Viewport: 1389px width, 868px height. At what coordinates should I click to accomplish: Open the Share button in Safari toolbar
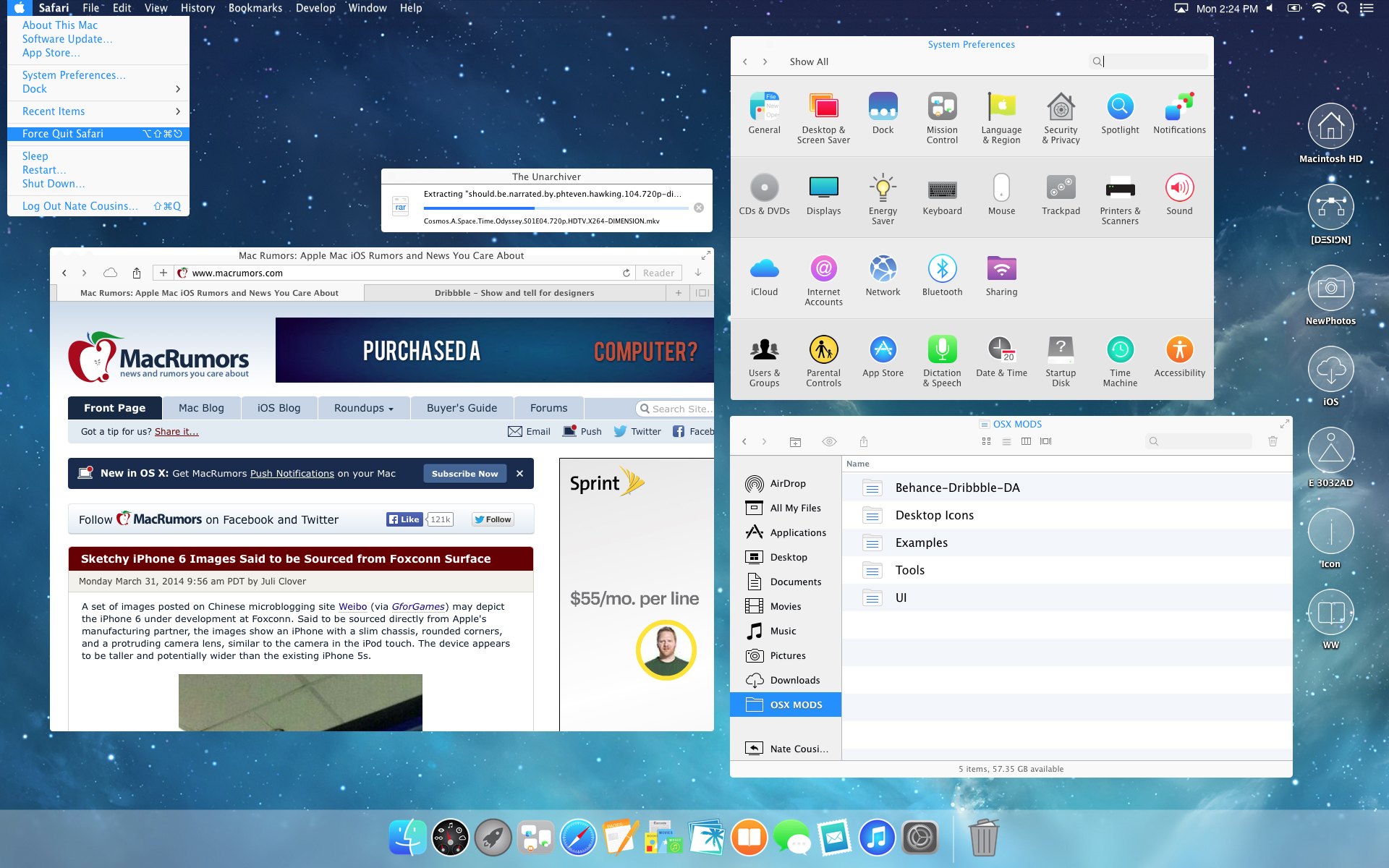point(137,273)
